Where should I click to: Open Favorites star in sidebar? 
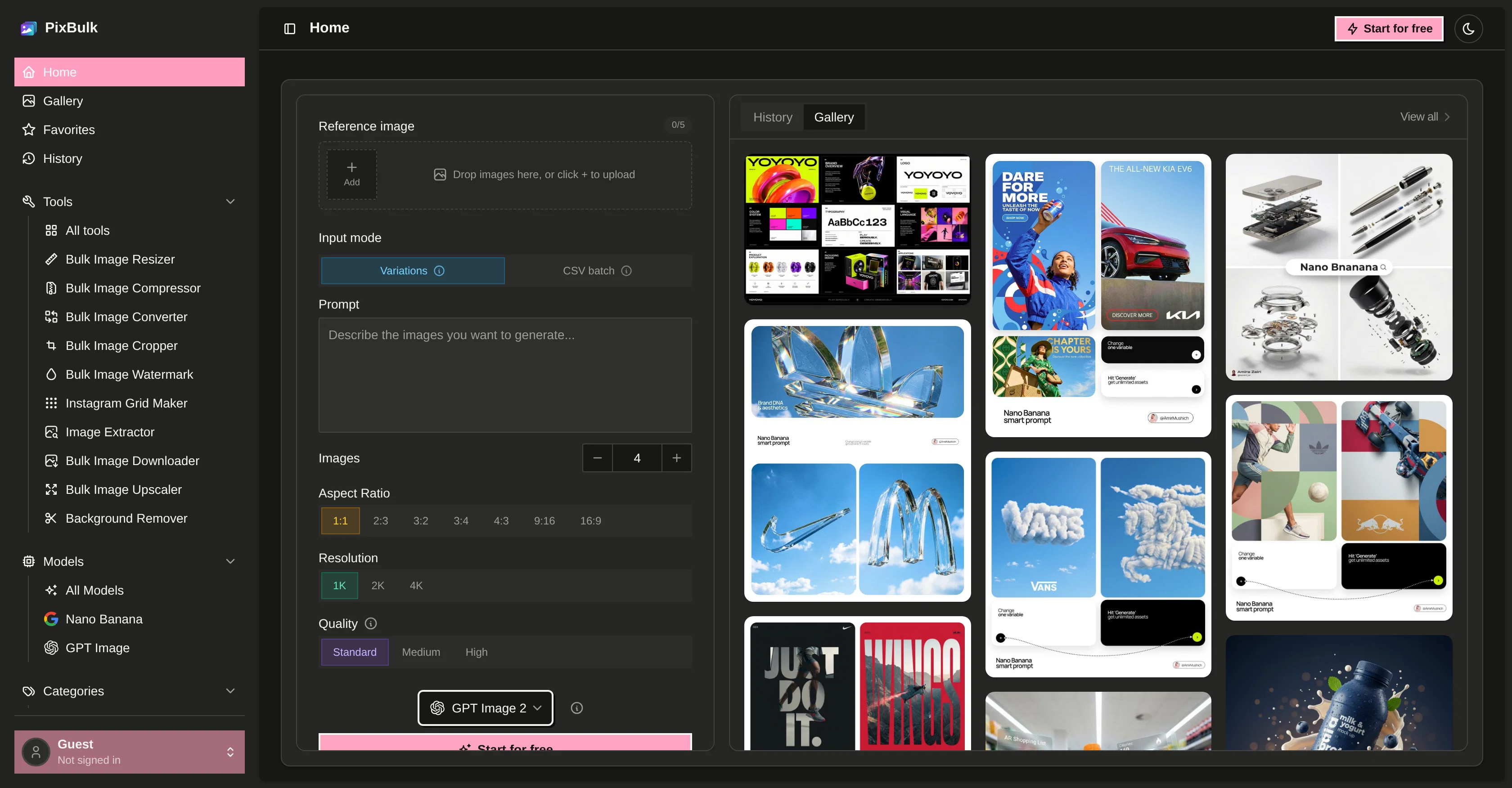(x=129, y=130)
